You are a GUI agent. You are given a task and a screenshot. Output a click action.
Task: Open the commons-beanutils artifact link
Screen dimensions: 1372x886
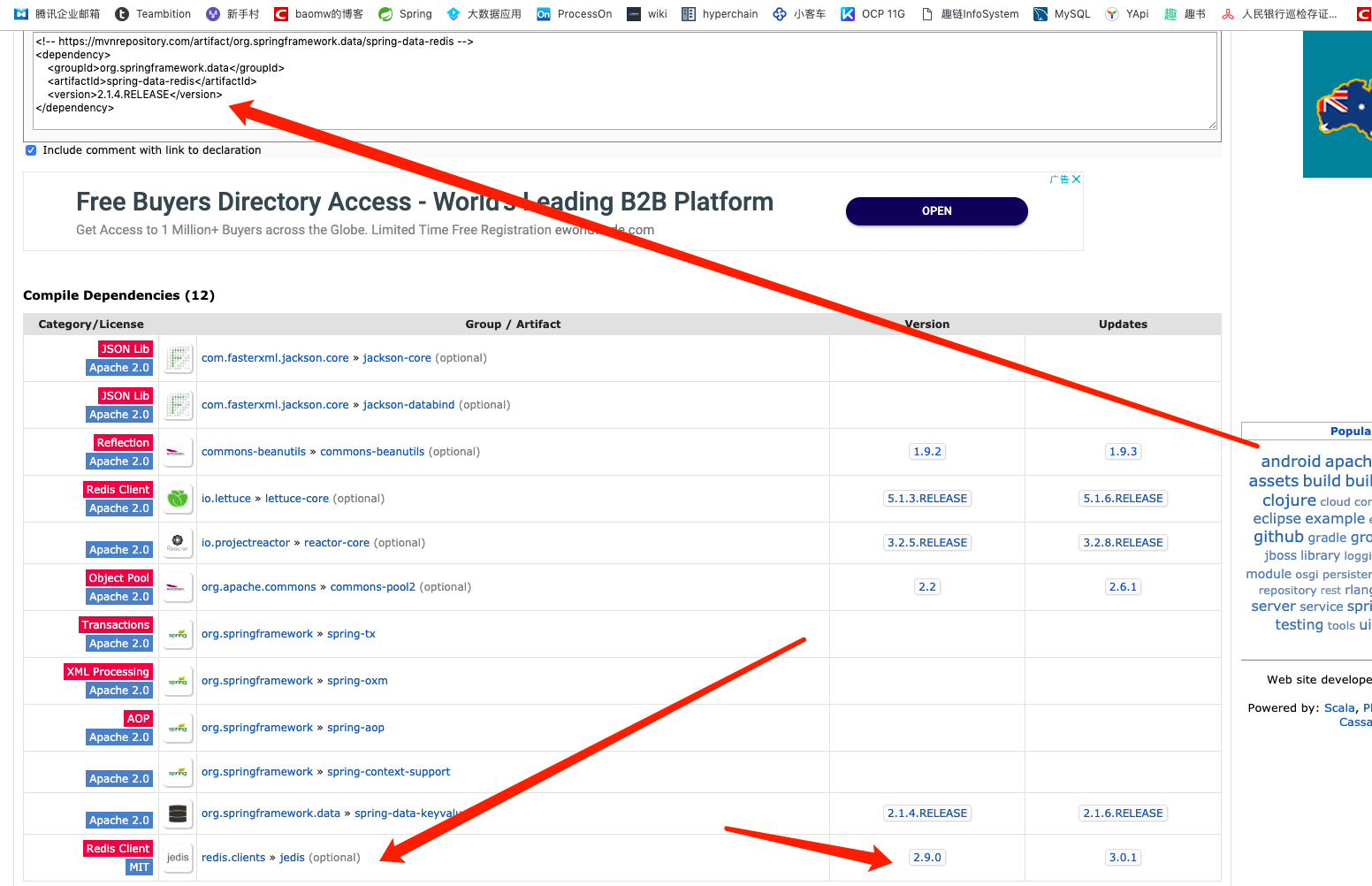click(372, 452)
